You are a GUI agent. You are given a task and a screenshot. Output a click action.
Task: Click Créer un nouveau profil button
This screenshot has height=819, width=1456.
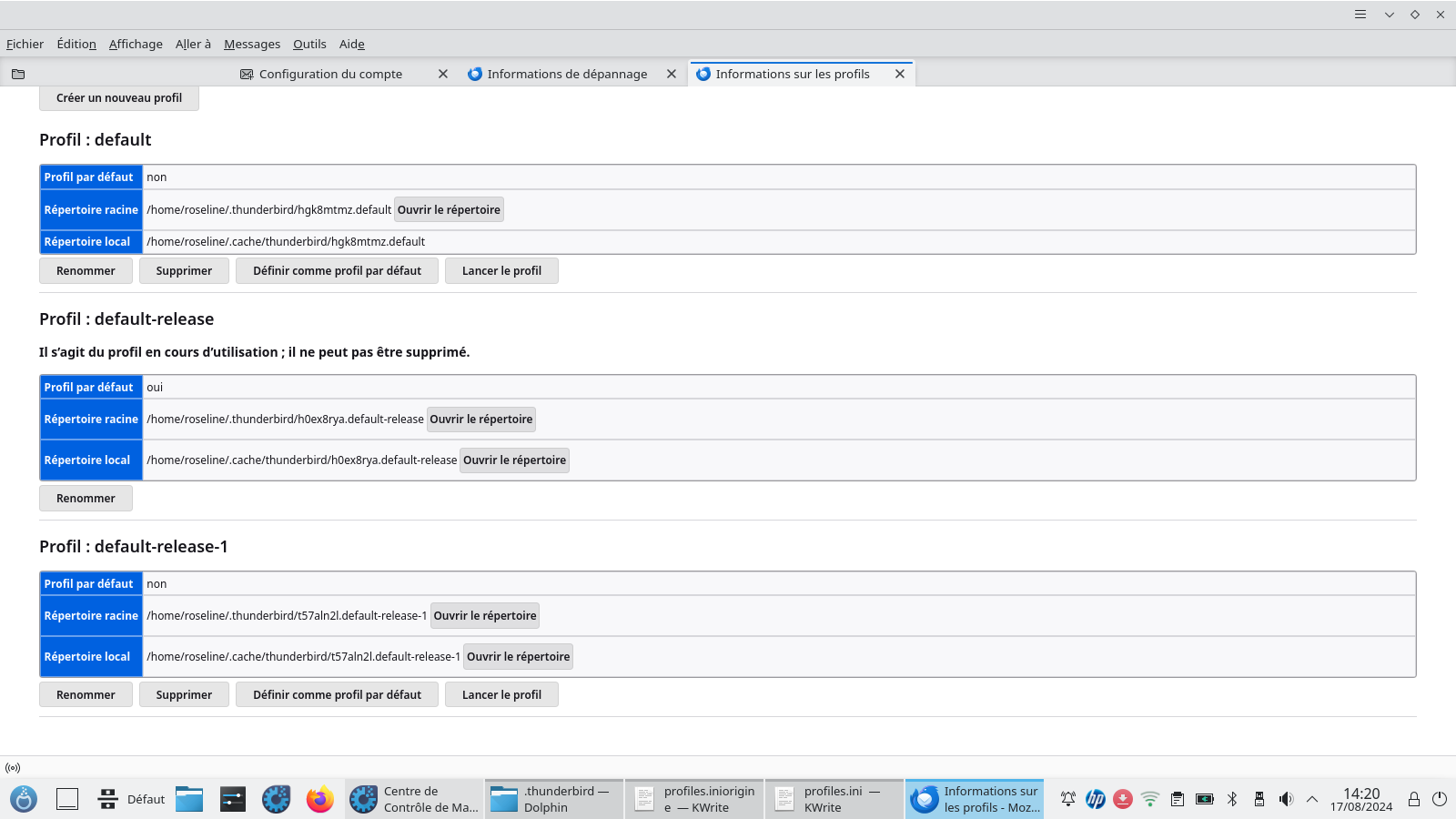[119, 98]
